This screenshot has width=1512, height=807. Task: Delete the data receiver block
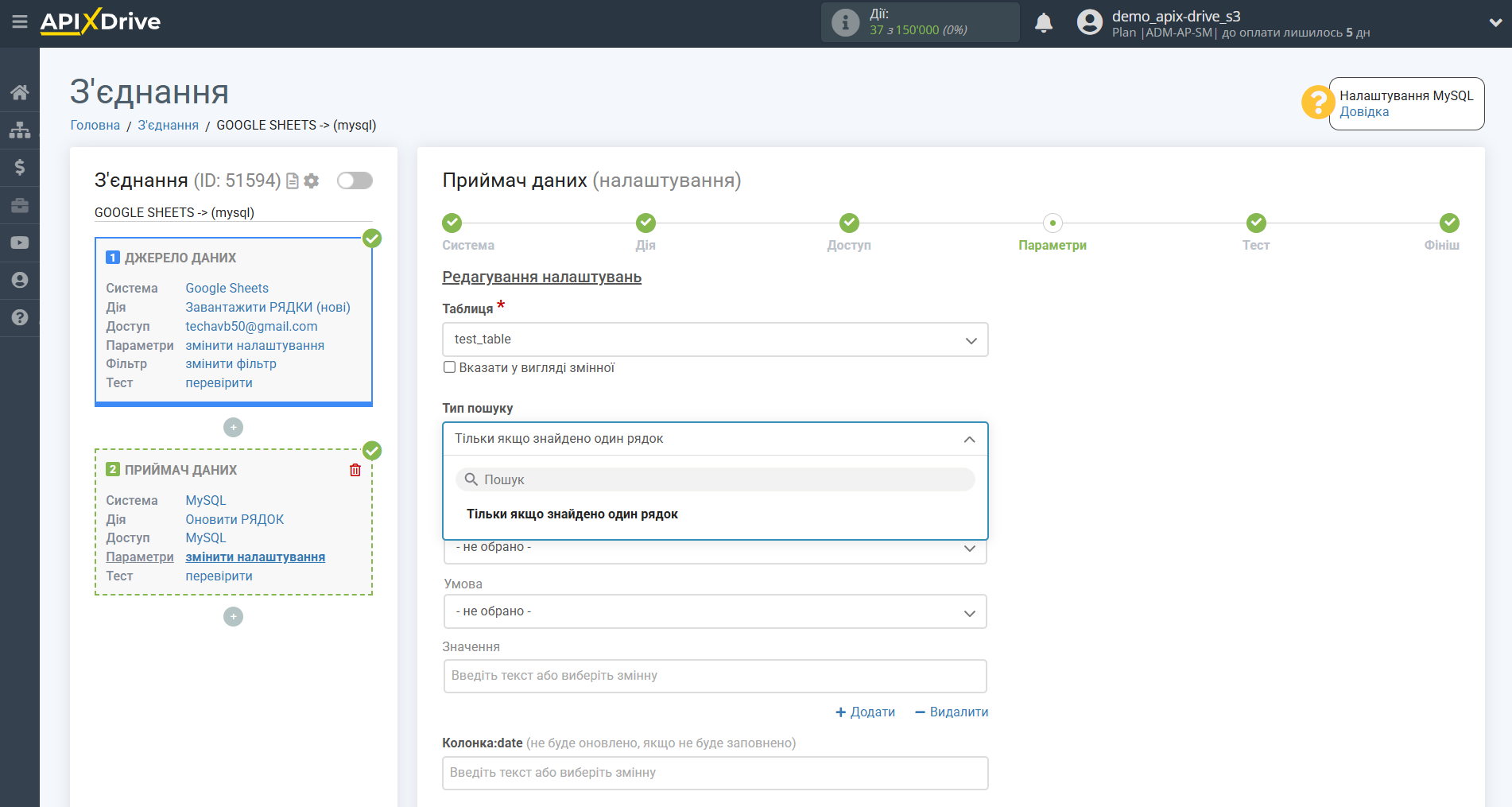355,470
